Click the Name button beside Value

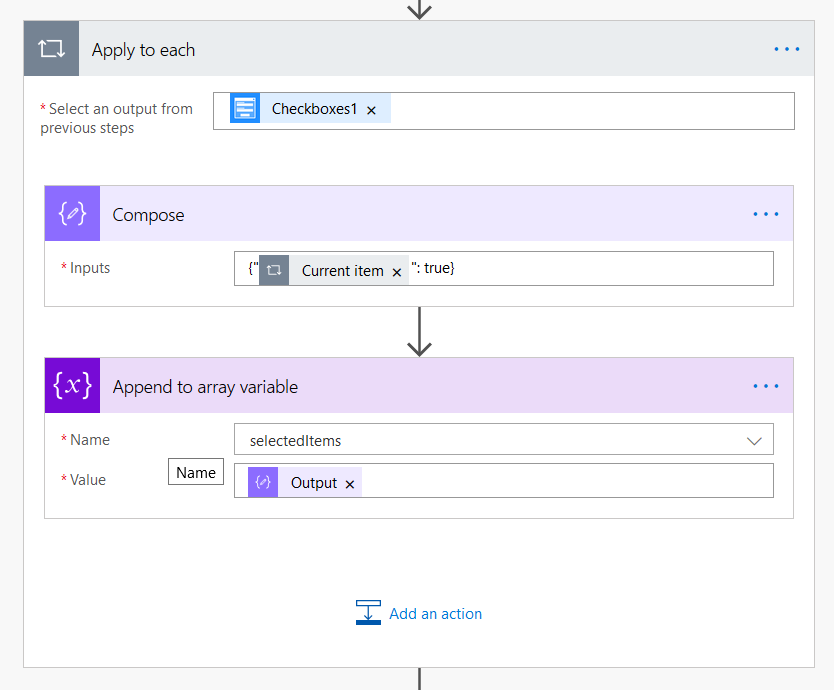195,471
